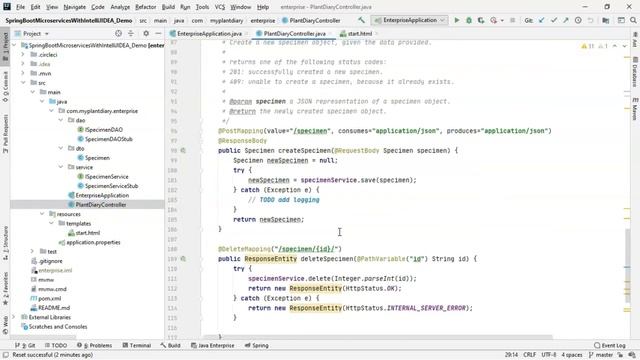Stop the running process
The width and height of the screenshot is (640, 360).
[512, 20]
